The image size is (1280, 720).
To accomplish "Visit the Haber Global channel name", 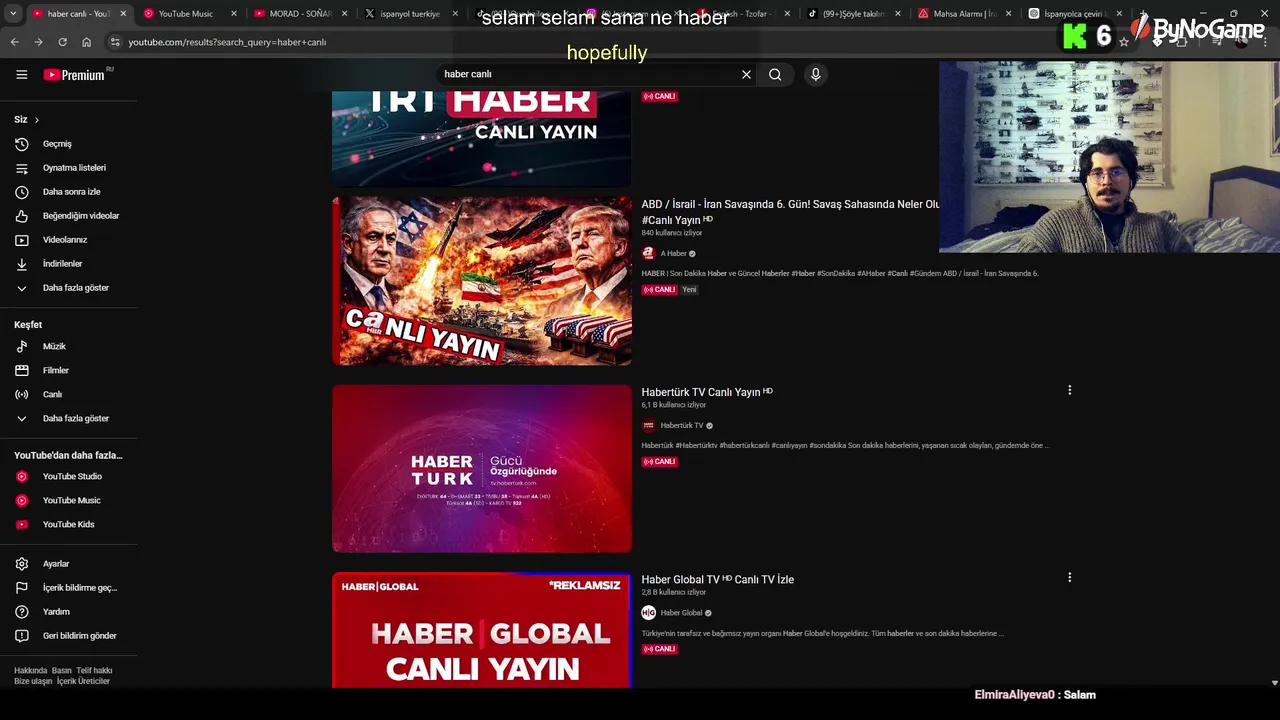I will coord(681,613).
